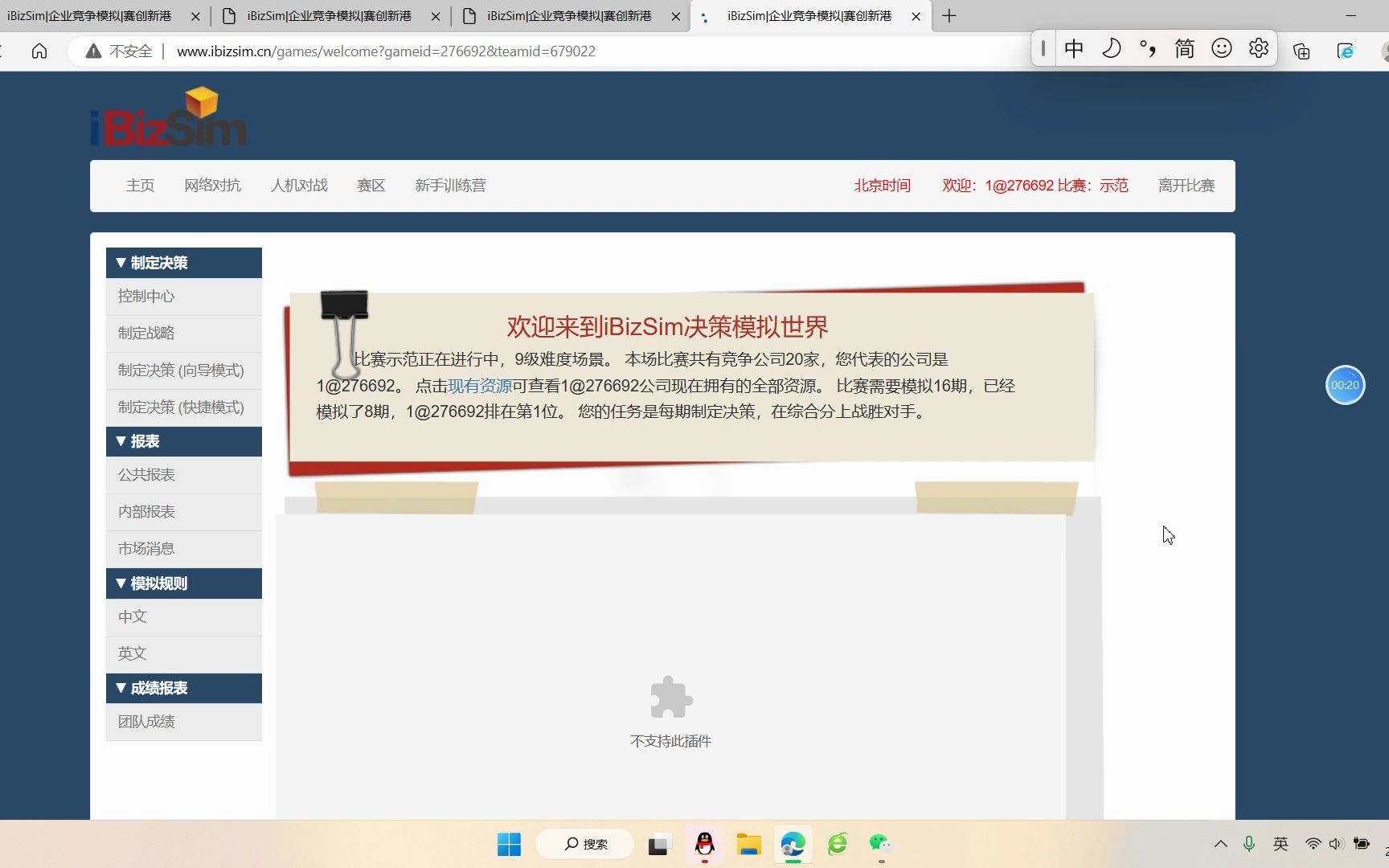Switch input language 英 in tray
Screen dimensions: 1389x868
[1280, 844]
